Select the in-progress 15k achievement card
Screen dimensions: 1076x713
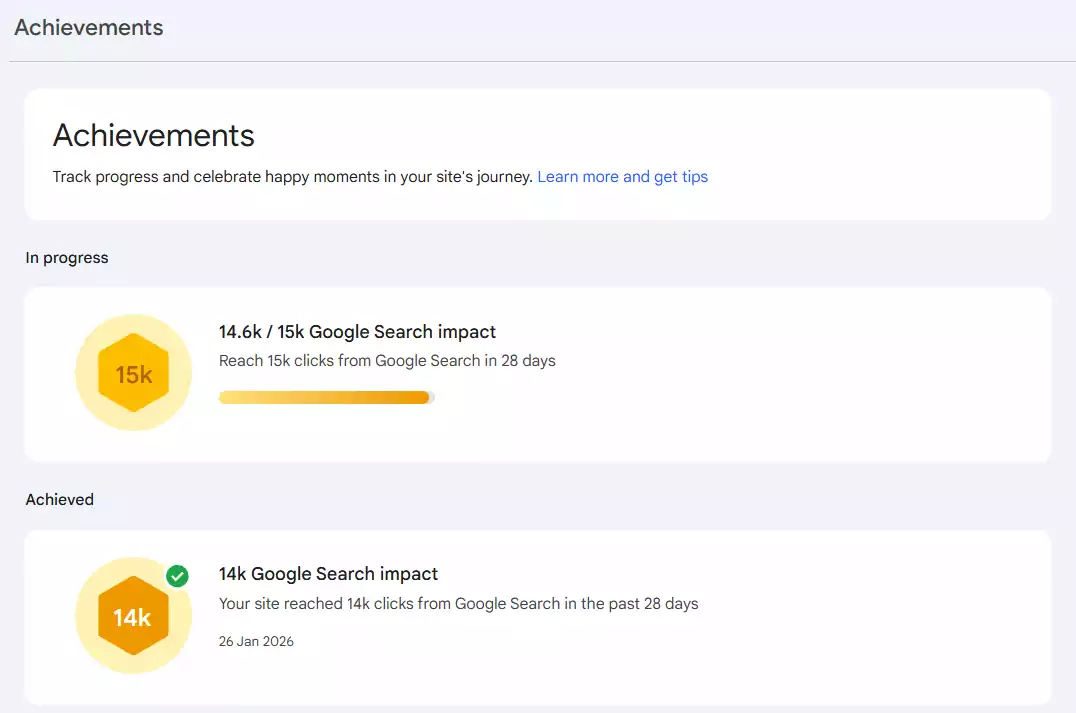538,375
